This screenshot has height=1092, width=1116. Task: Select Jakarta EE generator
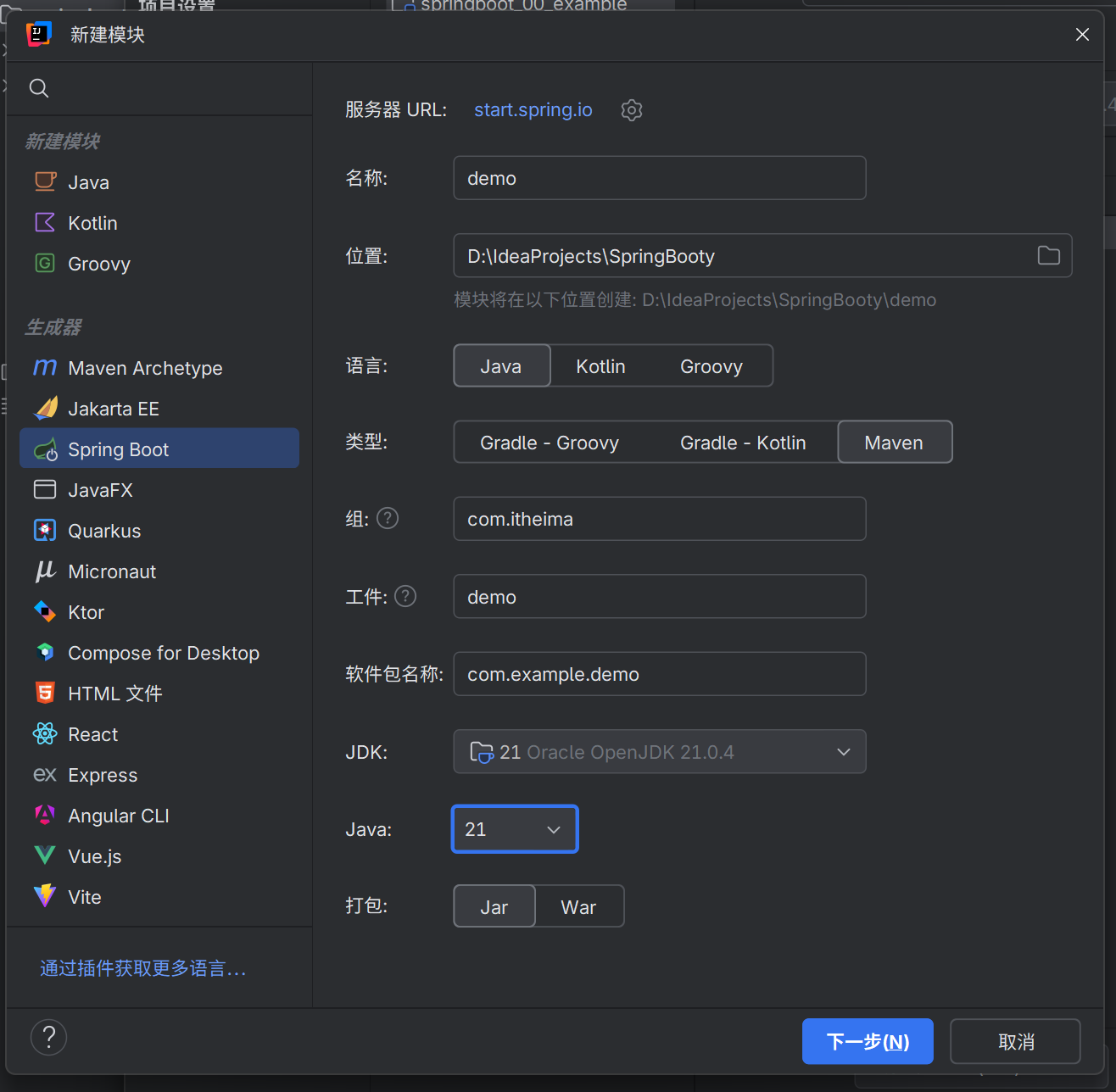coord(159,409)
